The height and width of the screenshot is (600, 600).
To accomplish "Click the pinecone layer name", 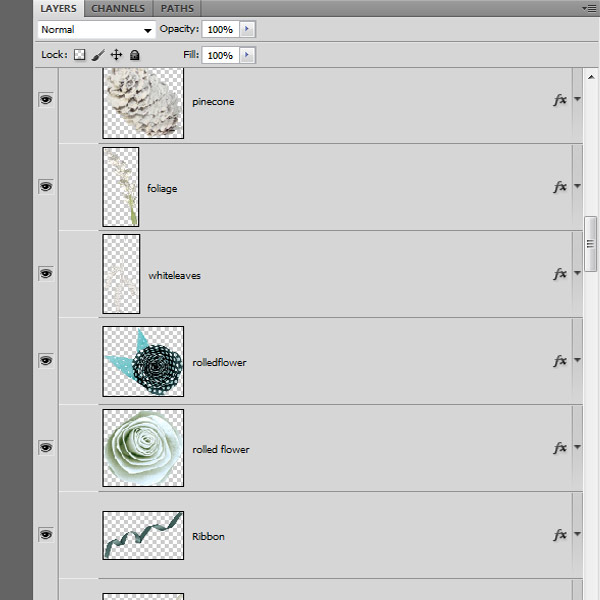I will (x=213, y=102).
